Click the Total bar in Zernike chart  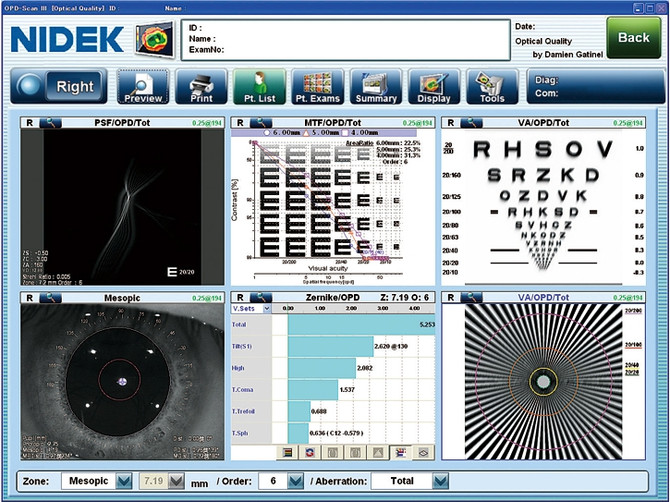(340, 324)
